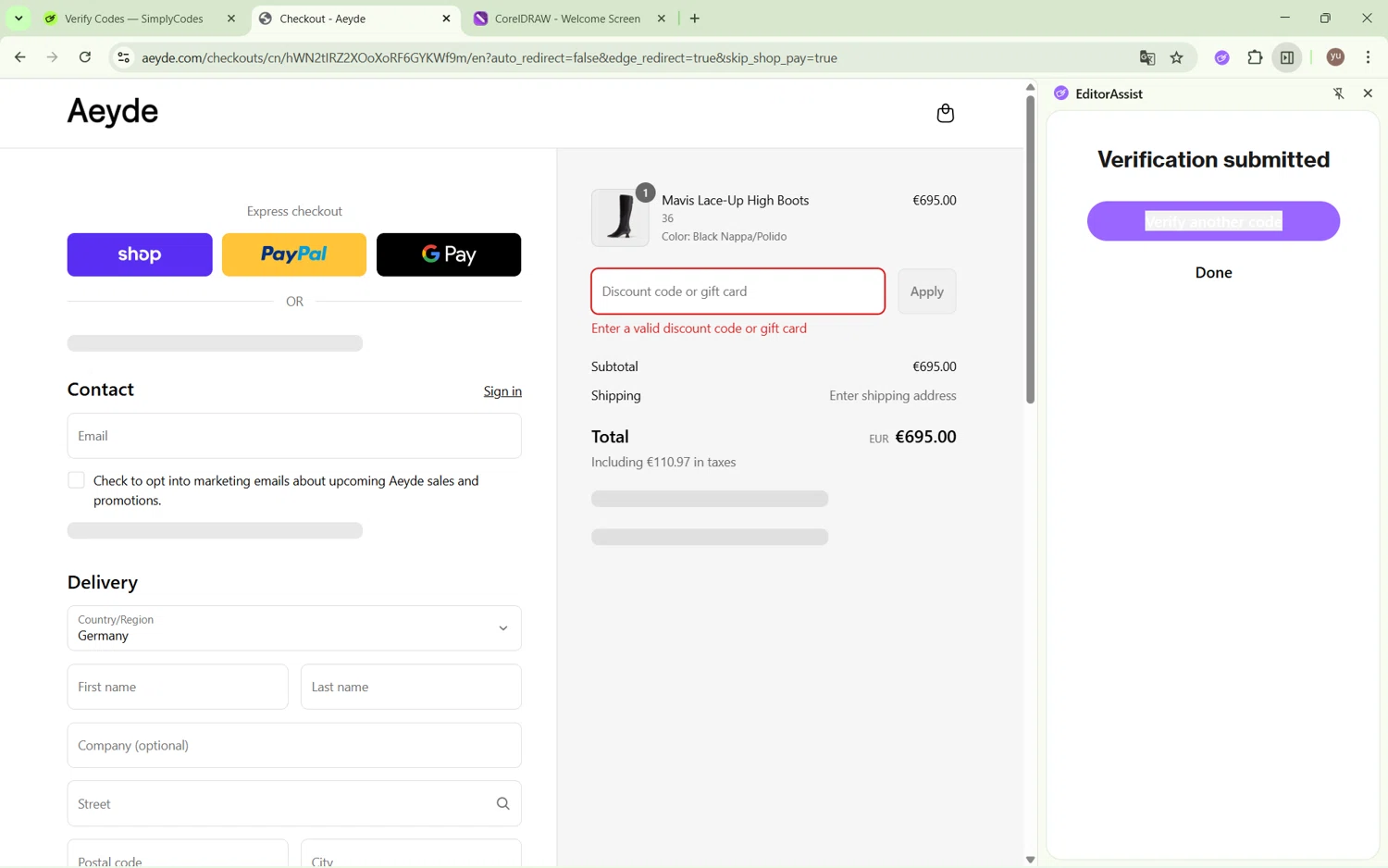Click the discount code error message
1388x868 pixels.
699,329
